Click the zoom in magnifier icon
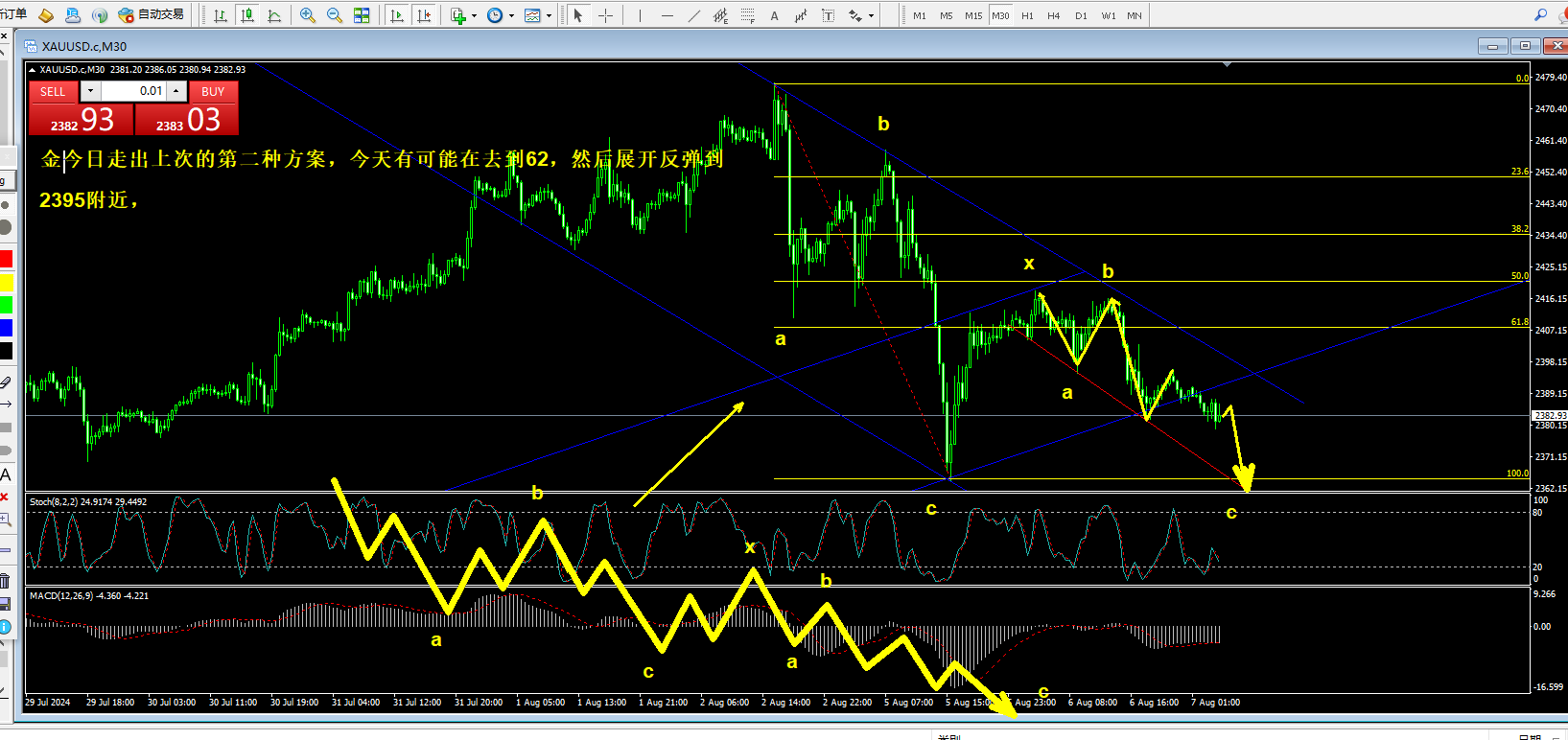The height and width of the screenshot is (740, 1568). pos(307,15)
